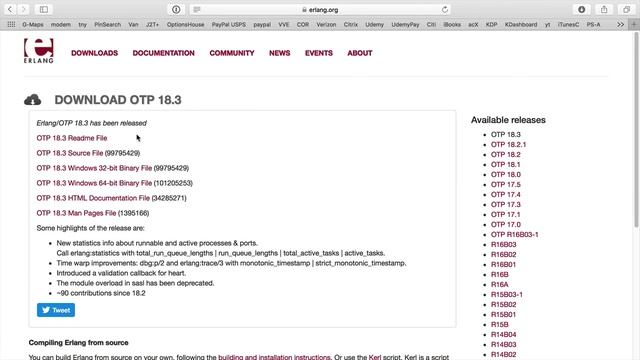Open OptionsHouse bookmark

tap(185, 24)
